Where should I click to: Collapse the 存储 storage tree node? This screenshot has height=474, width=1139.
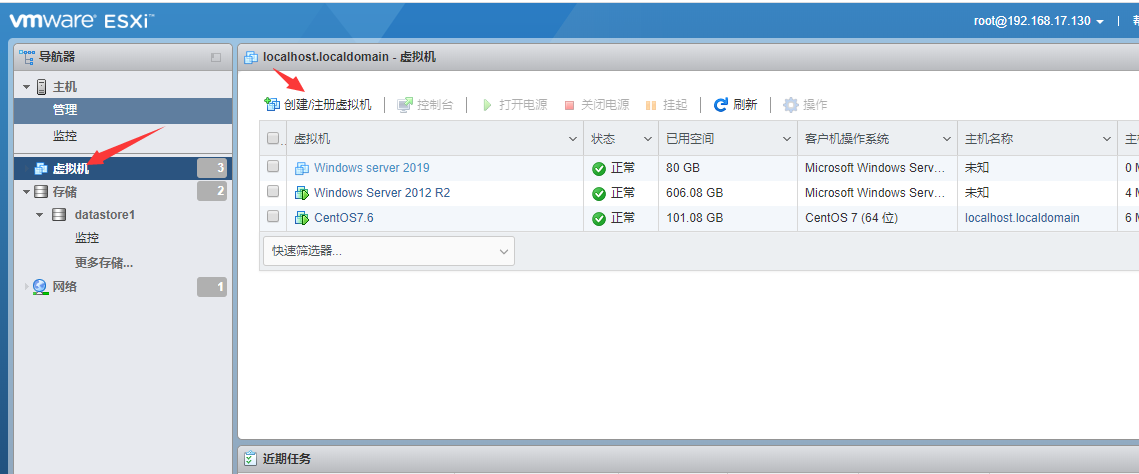click(27, 192)
